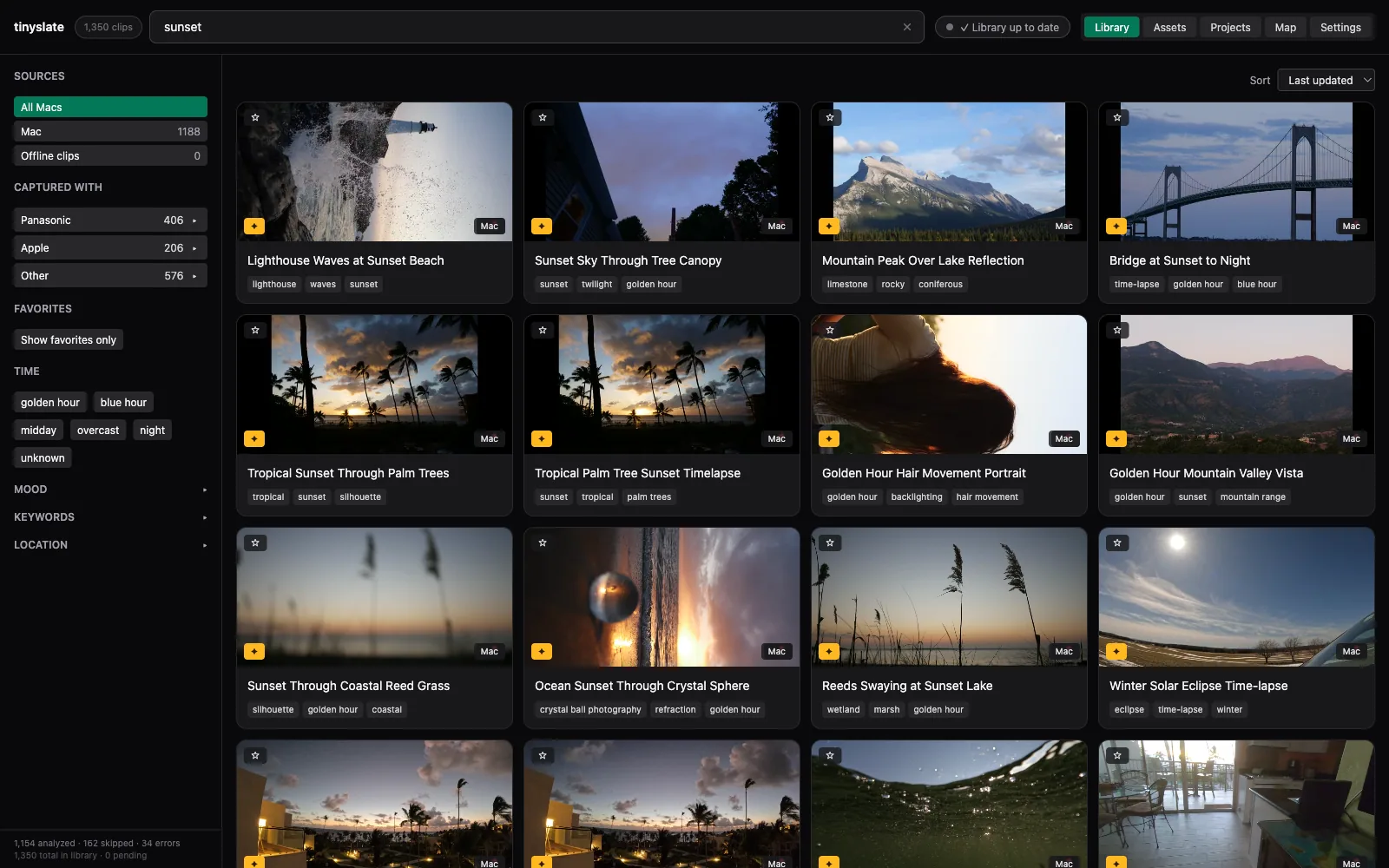The height and width of the screenshot is (868, 1389).
Task: Click the time-lapse tag on Bridge clip
Action: 1136,285
